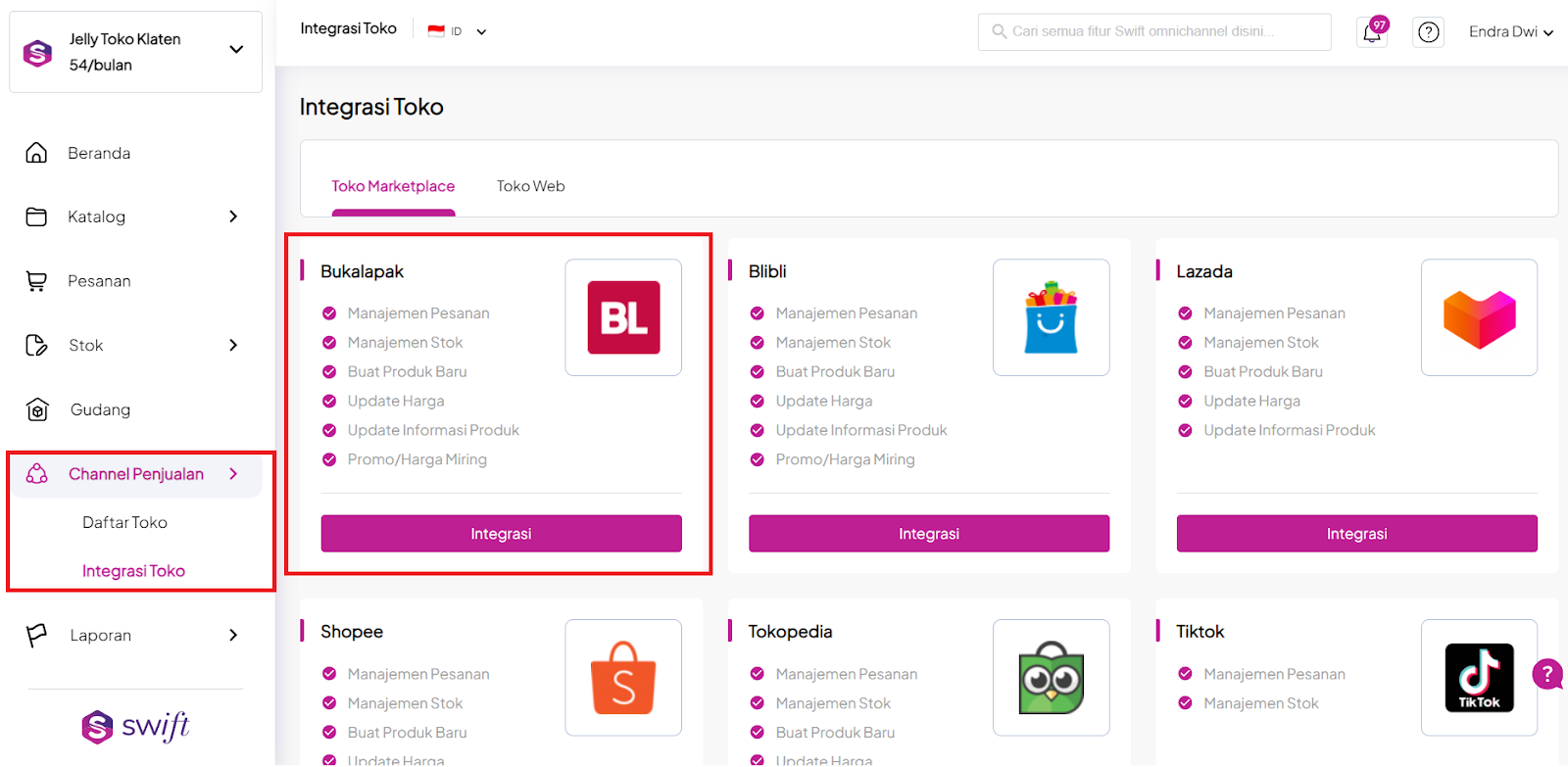The width and height of the screenshot is (1568, 767).
Task: Click the Stok tag icon
Action: (x=36, y=345)
